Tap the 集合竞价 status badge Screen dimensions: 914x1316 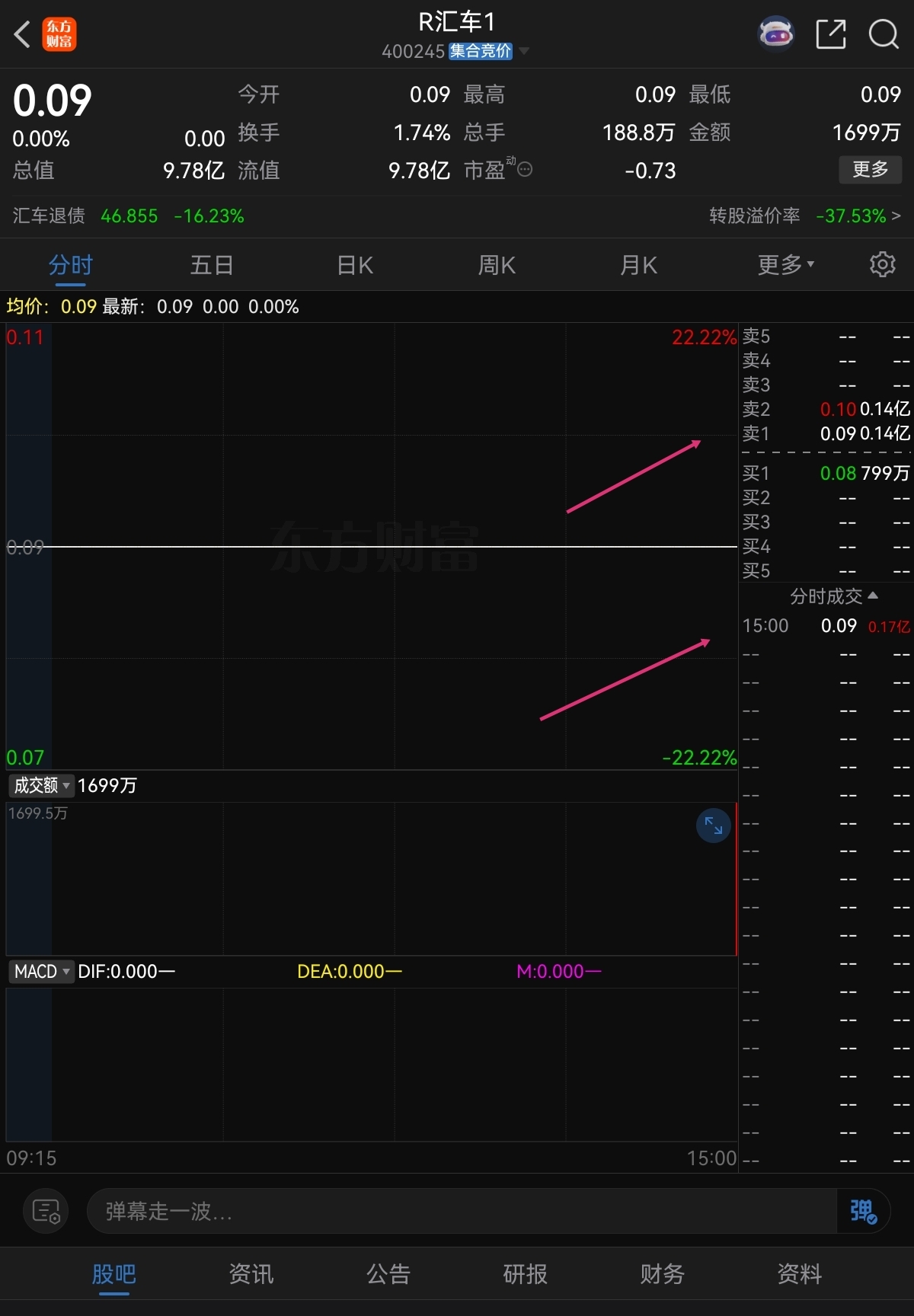pyautogui.click(x=481, y=51)
